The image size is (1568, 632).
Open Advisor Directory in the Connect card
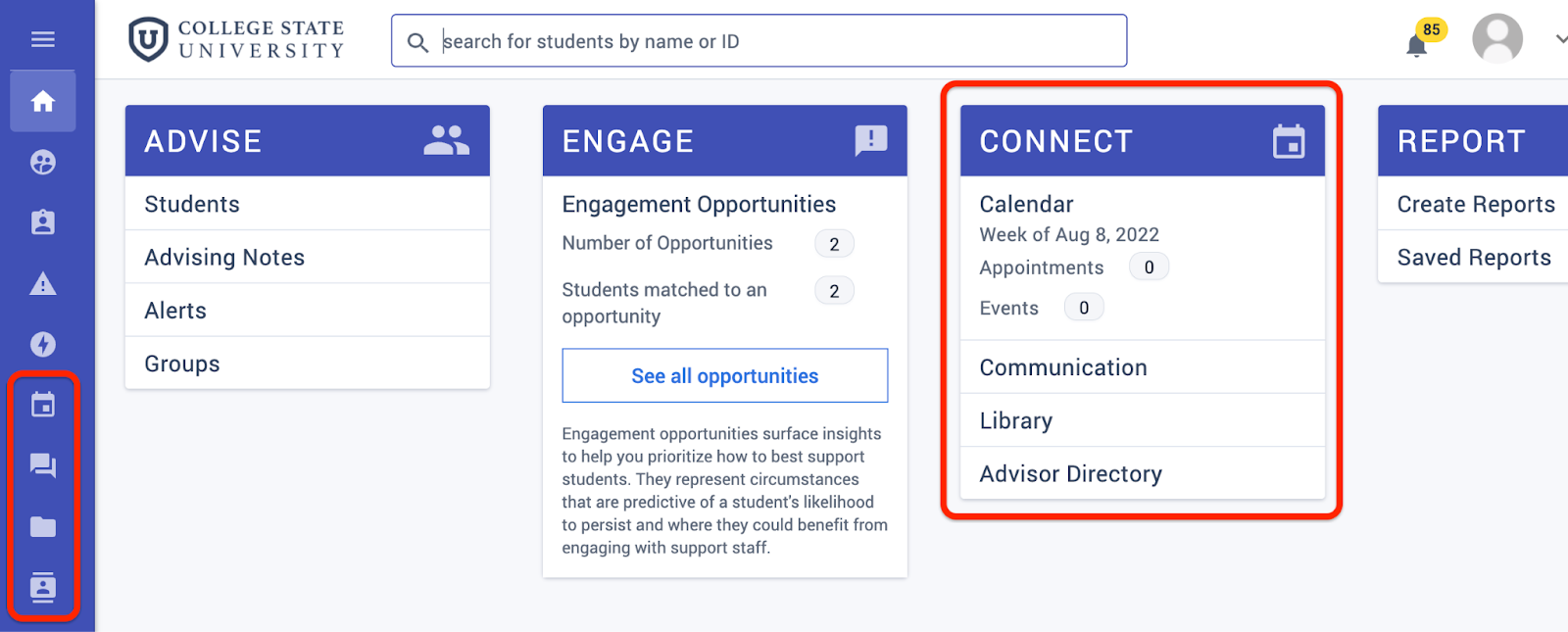pyautogui.click(x=1142, y=473)
